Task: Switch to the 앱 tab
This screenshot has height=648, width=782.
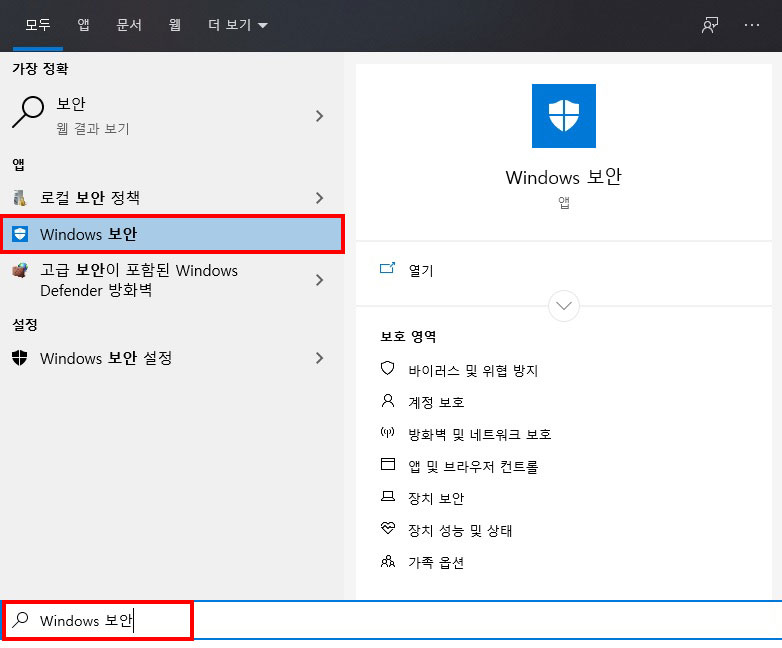Action: pos(83,25)
